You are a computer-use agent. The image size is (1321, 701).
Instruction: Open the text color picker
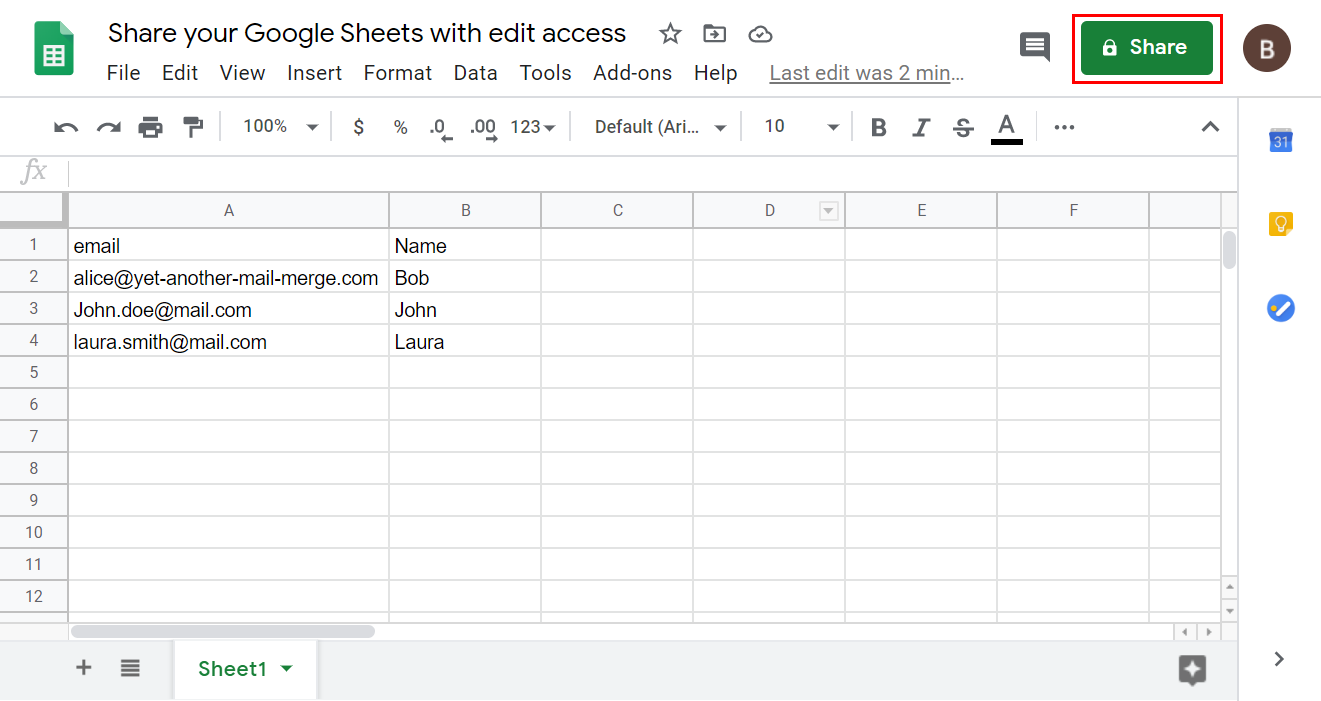pos(1007,127)
